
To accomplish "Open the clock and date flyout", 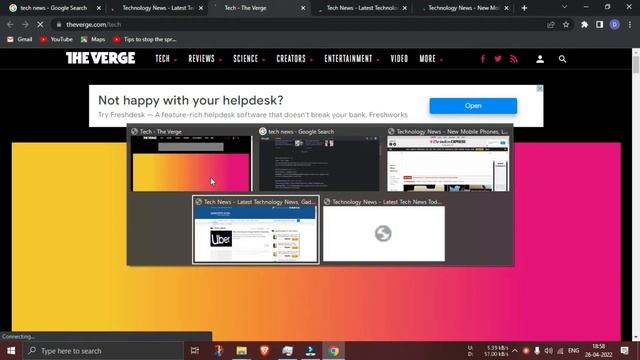I will (x=598, y=351).
